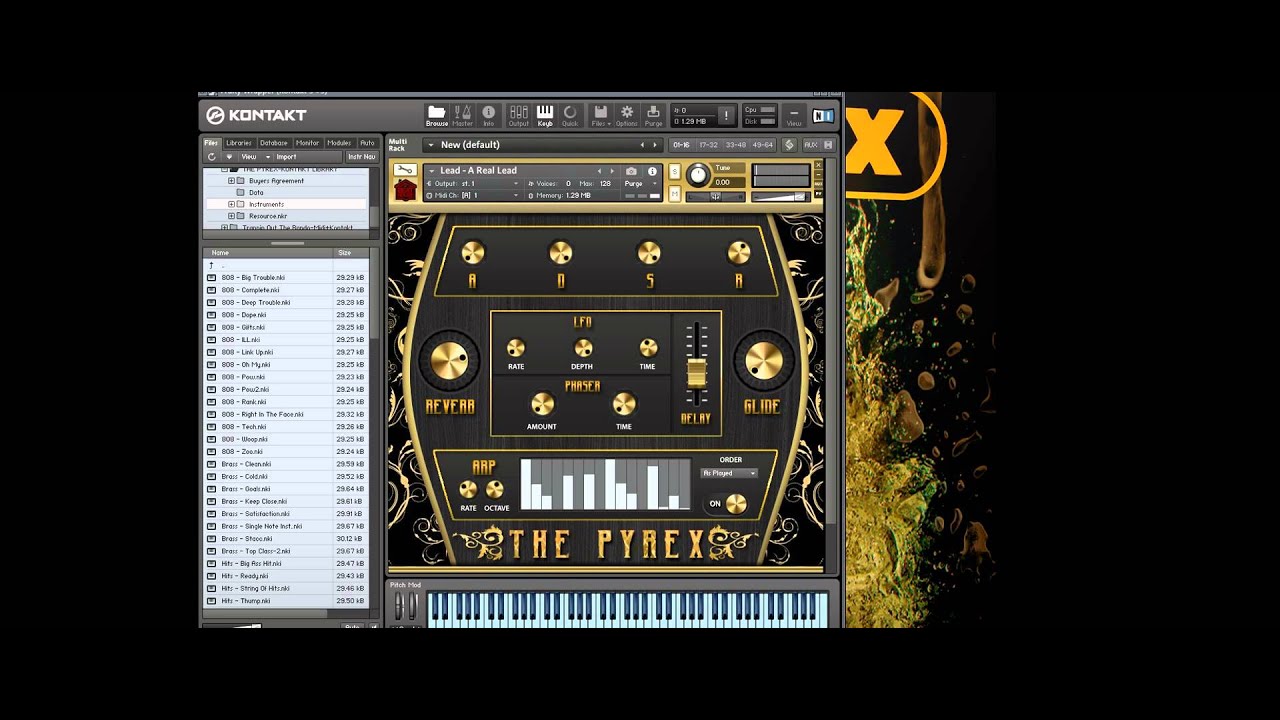Screen dimensions: 1280x720
Task: Open the Output st.1 dropdown
Action: click(474, 184)
